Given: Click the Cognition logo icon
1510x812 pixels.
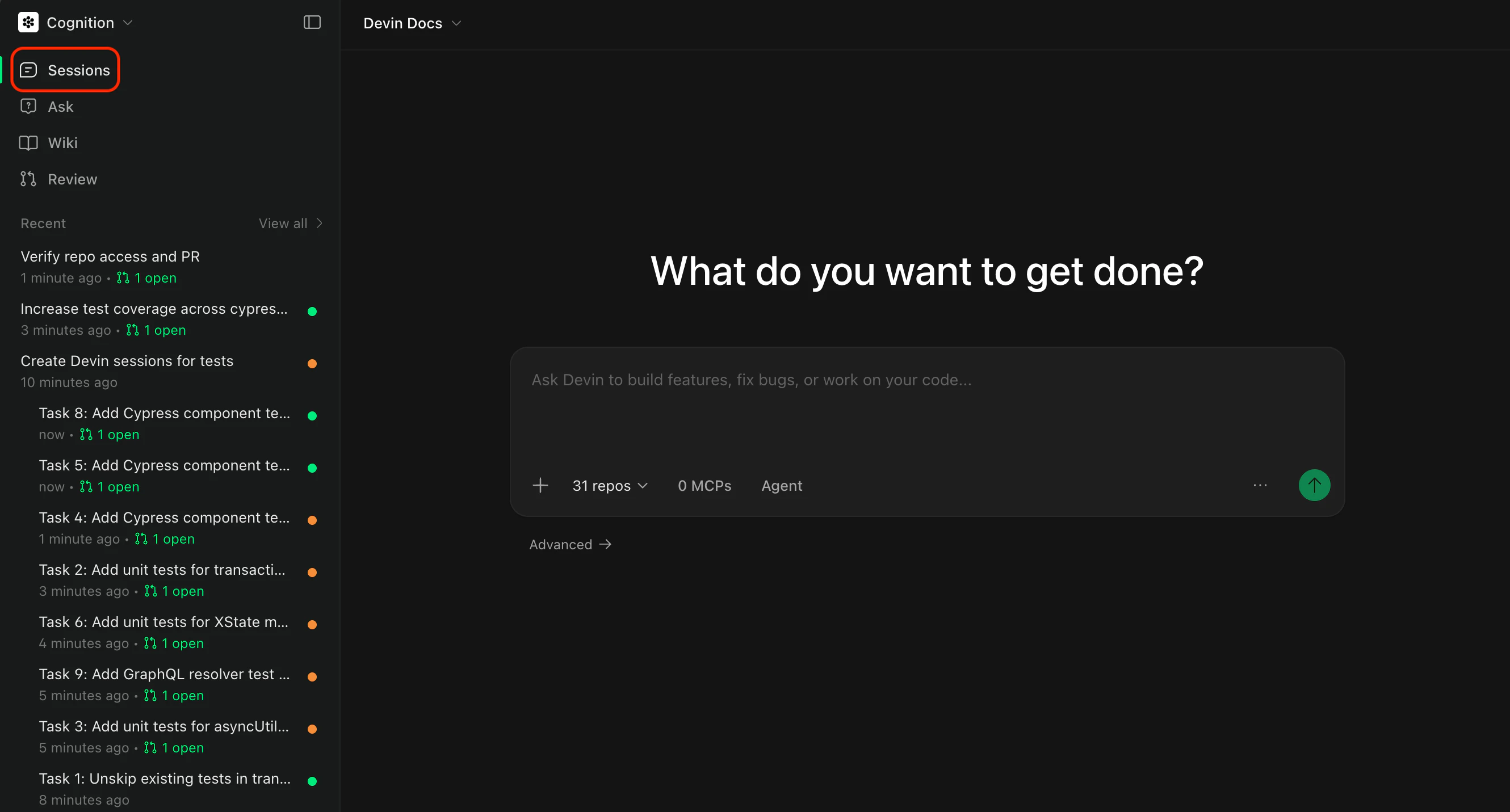Looking at the screenshot, I should coord(28,22).
